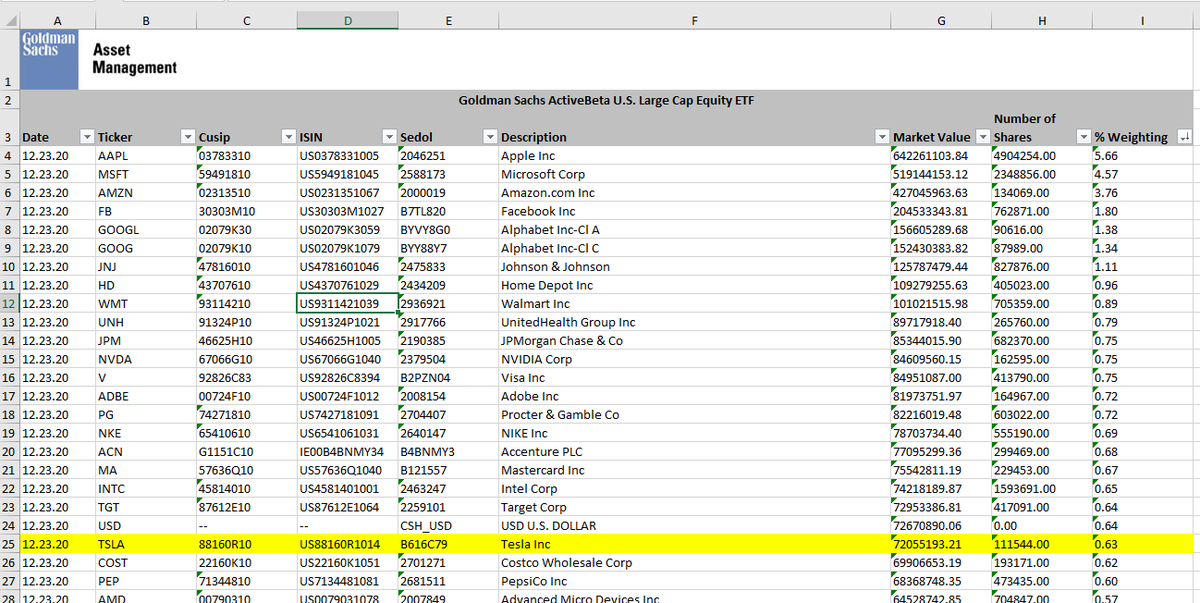Select ISIN cell US0378331005
Screen dimensions: 1200x603
pos(347,156)
